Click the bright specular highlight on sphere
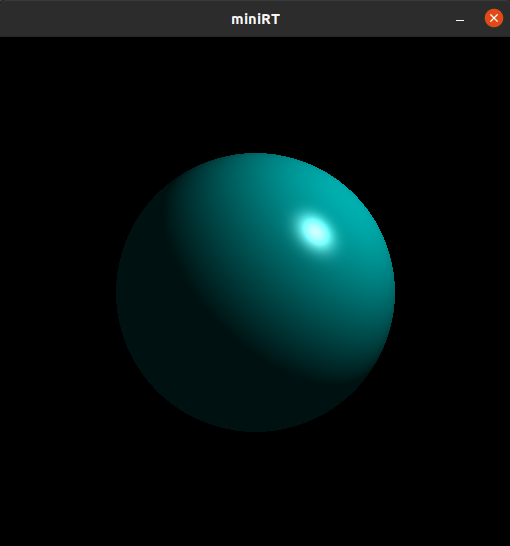Screen dimensions: 510x546 click(x=315, y=231)
